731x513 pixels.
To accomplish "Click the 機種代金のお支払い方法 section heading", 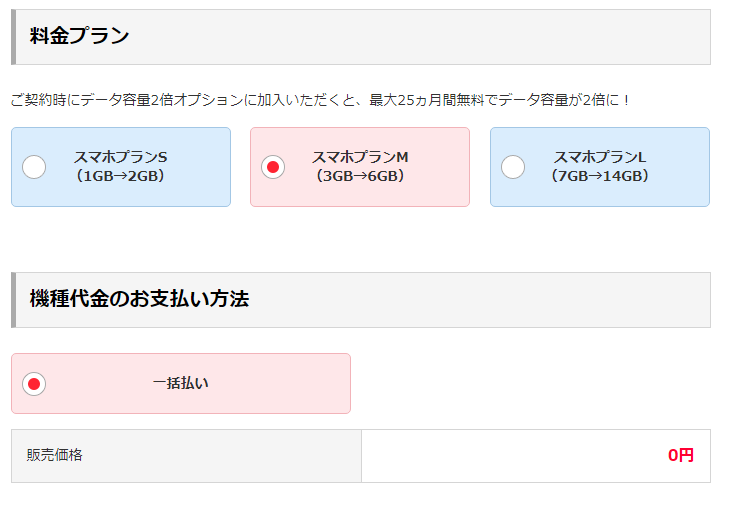I will point(139,299).
